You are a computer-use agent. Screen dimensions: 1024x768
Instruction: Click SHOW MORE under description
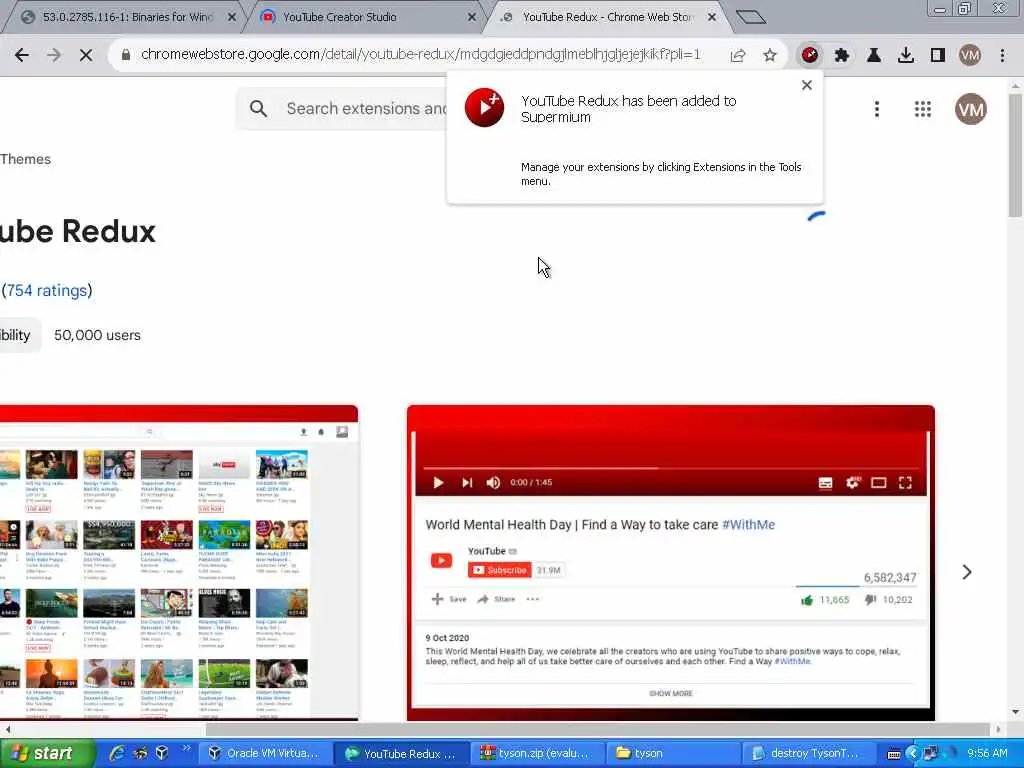(671, 694)
